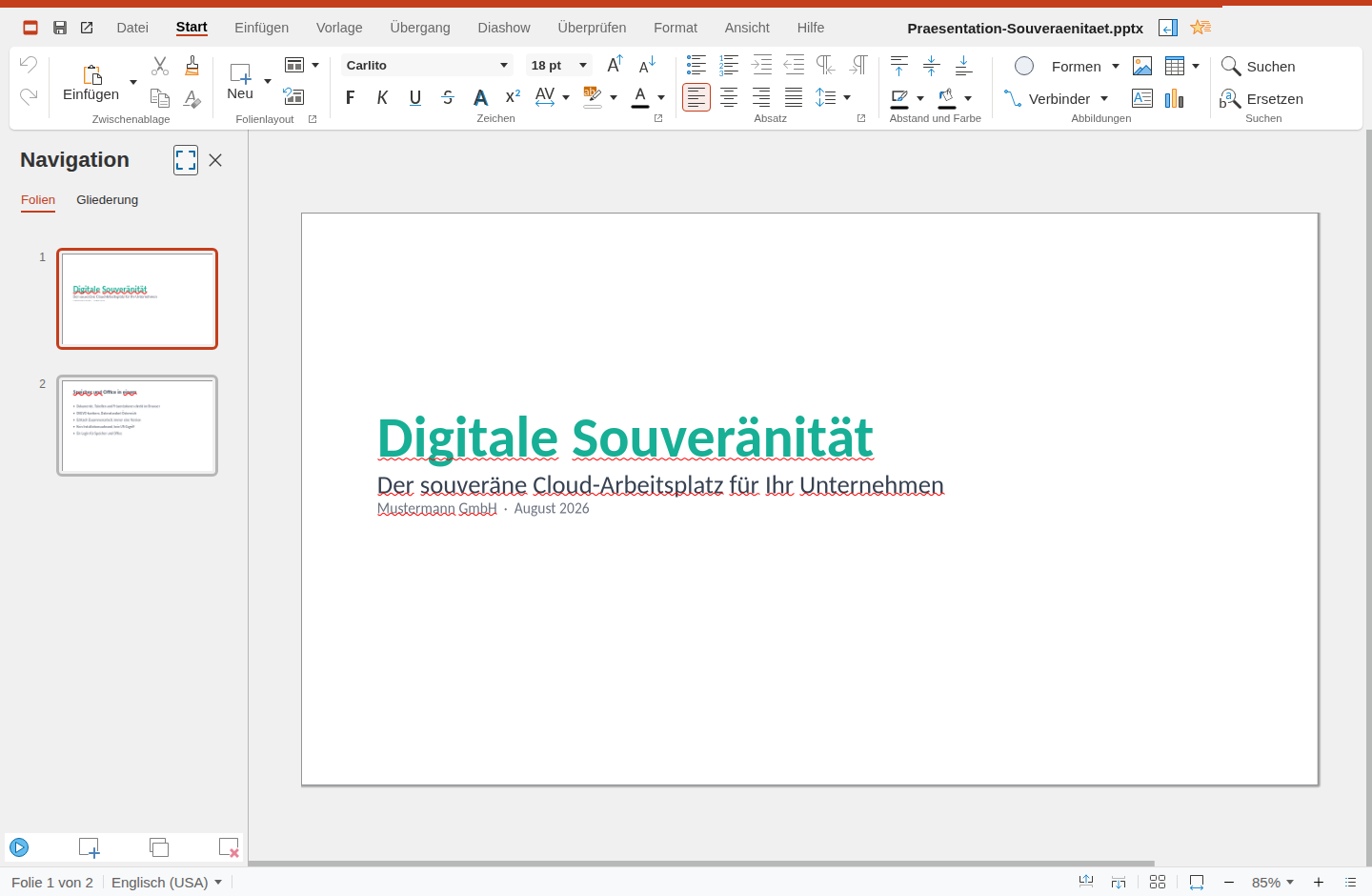Click the Englisch (USA) language selector

[x=167, y=882]
